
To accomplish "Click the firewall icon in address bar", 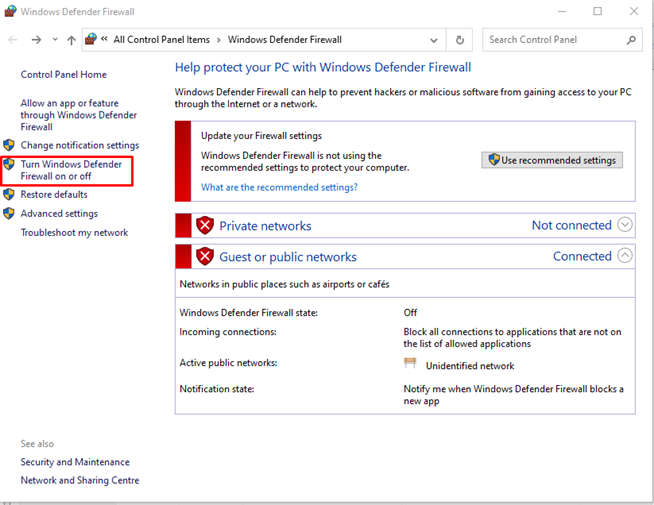I will click(x=91, y=39).
